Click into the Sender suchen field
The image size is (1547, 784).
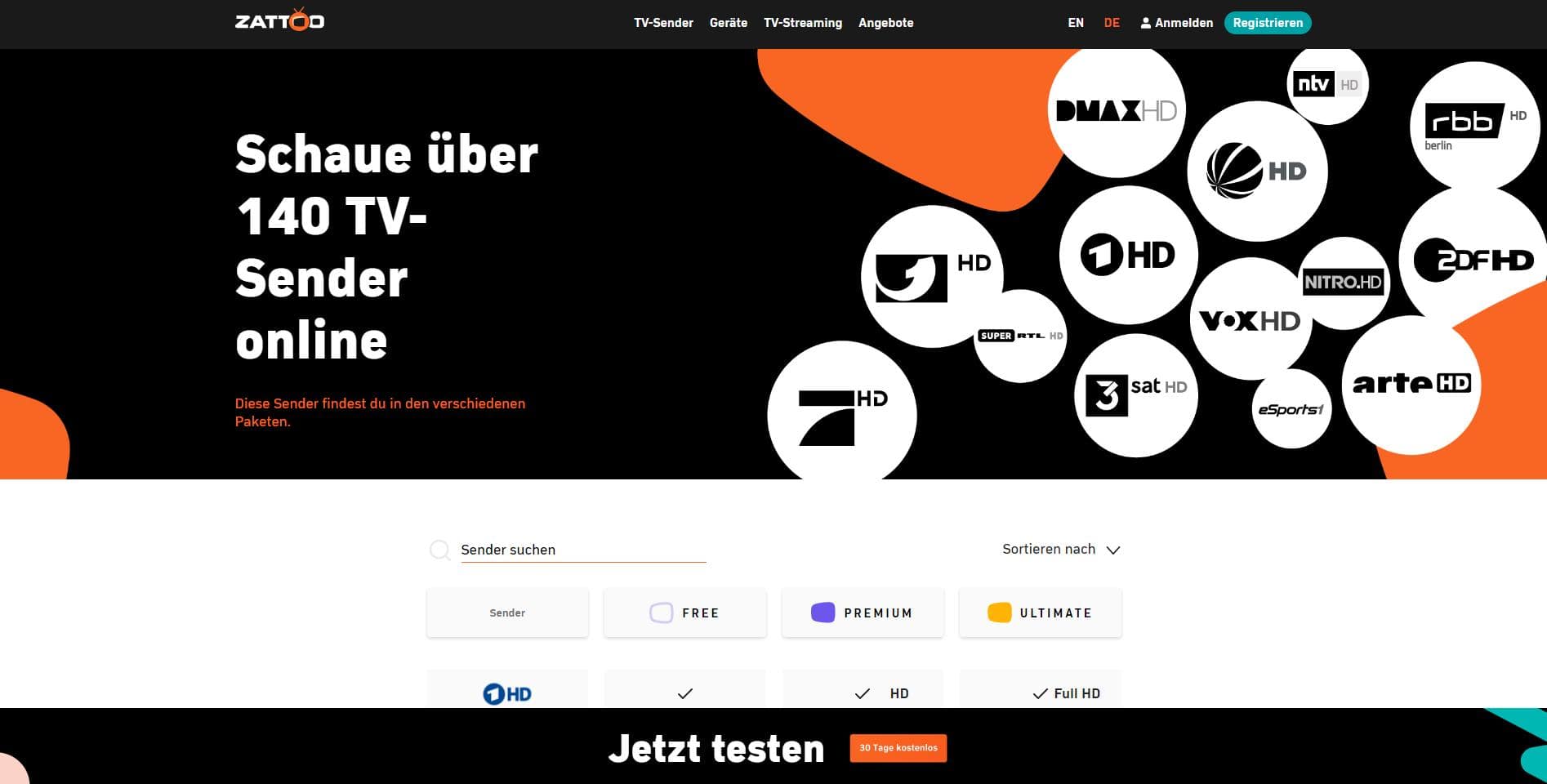(x=582, y=550)
